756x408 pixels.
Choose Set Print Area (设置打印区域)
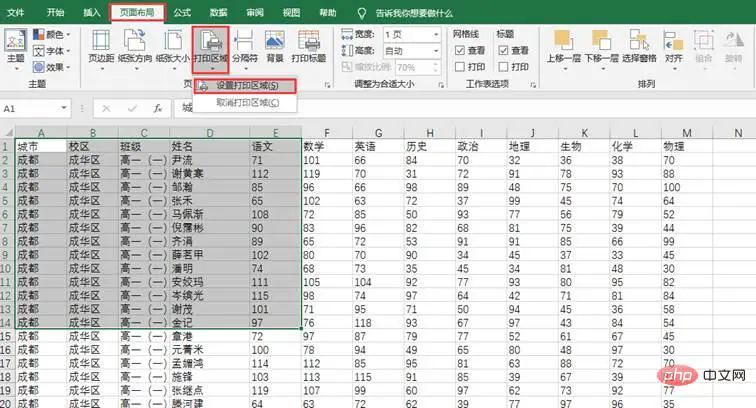tap(245, 86)
